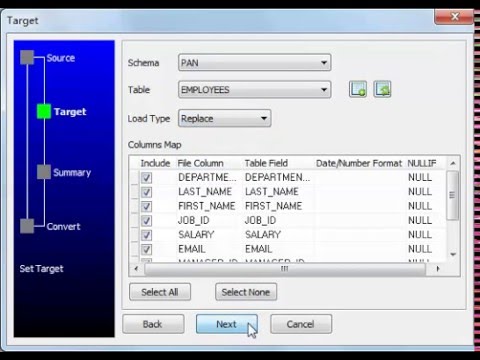Uncheck Include for SALARY row

[x=146, y=235]
